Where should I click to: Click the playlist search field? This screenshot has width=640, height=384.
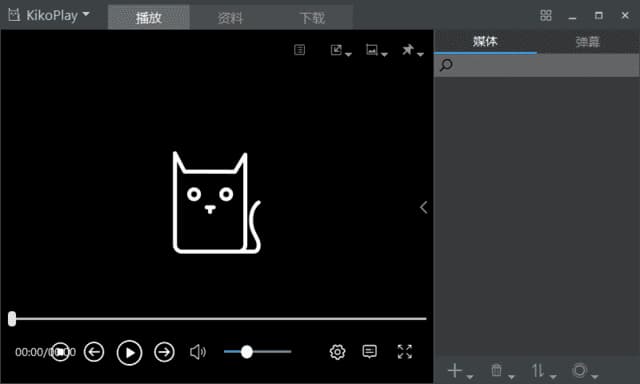536,65
